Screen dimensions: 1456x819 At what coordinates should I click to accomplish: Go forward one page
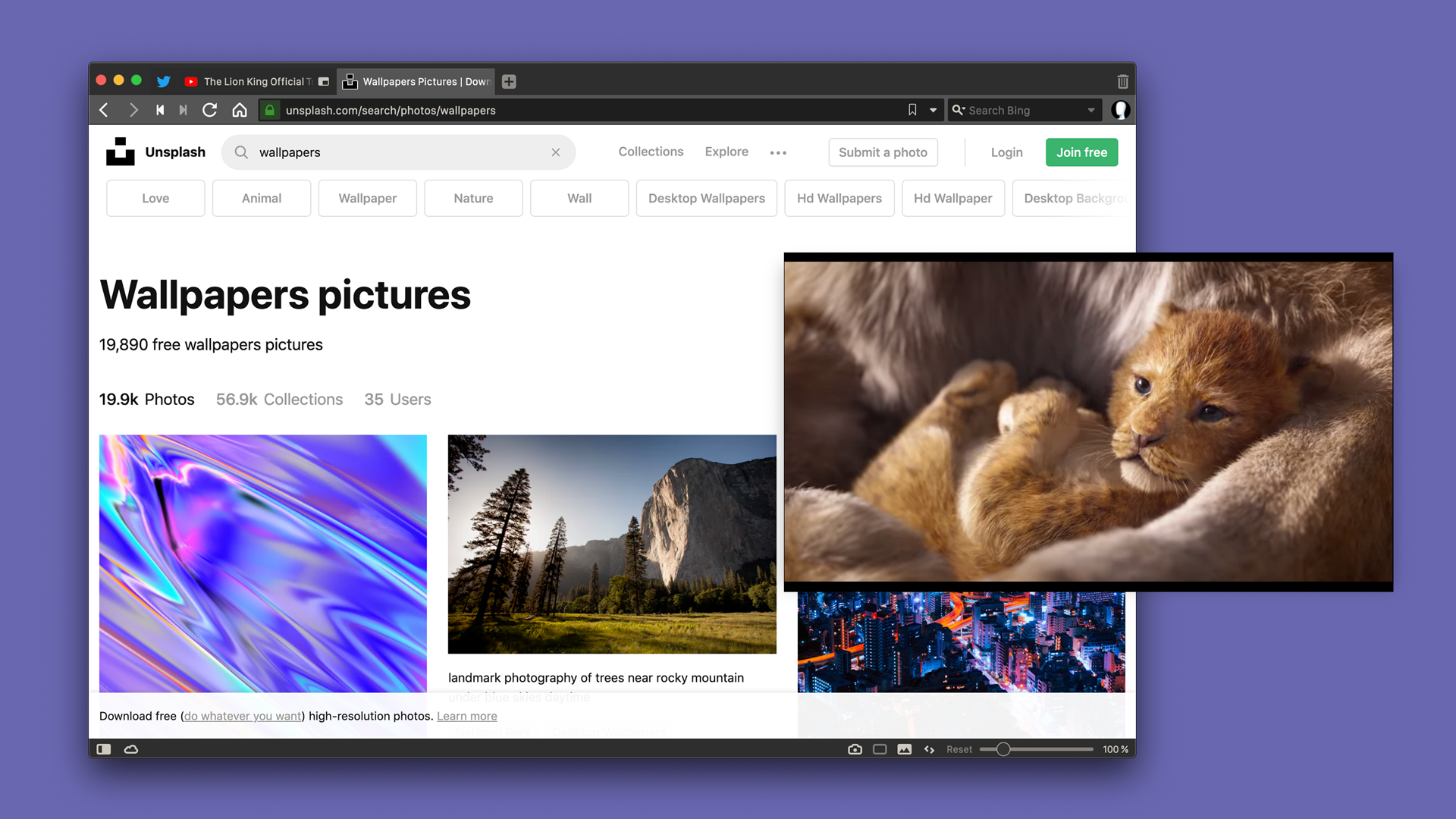[133, 110]
